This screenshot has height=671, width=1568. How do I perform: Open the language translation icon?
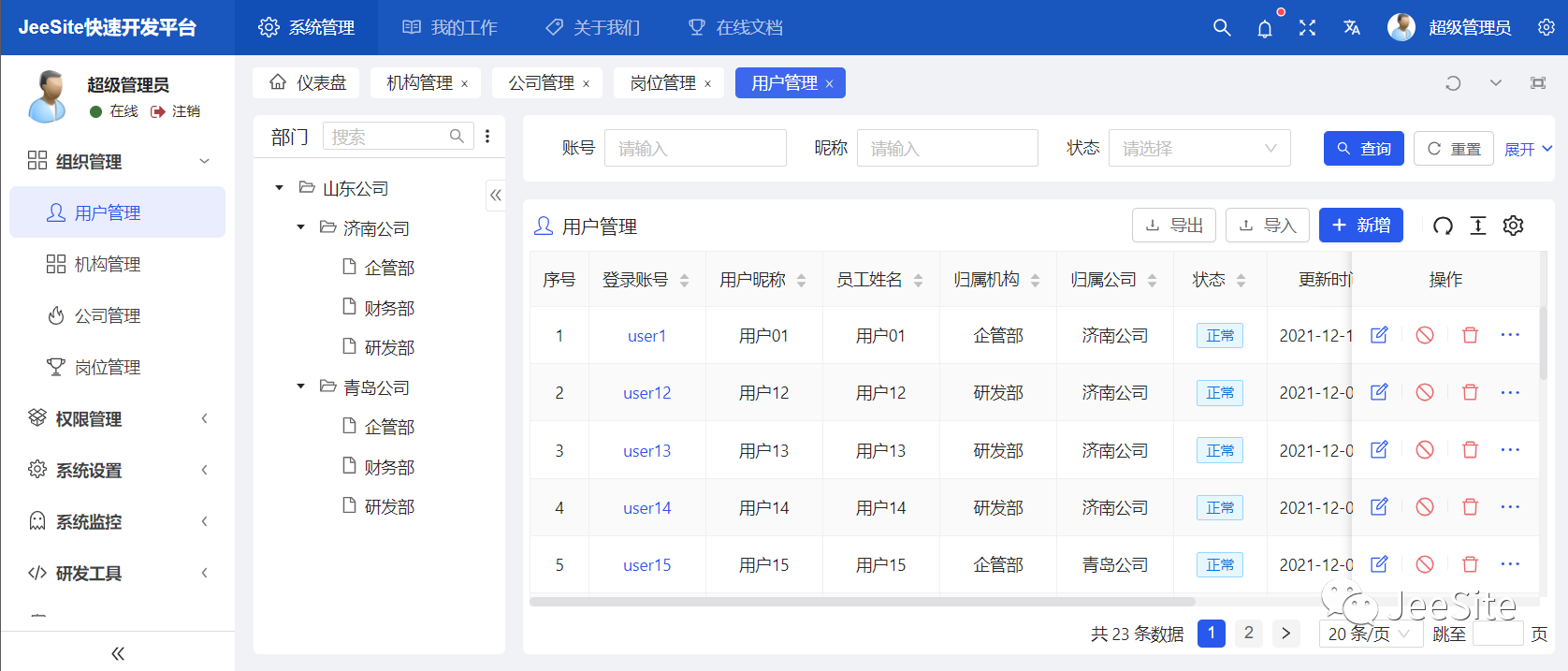click(x=1352, y=27)
